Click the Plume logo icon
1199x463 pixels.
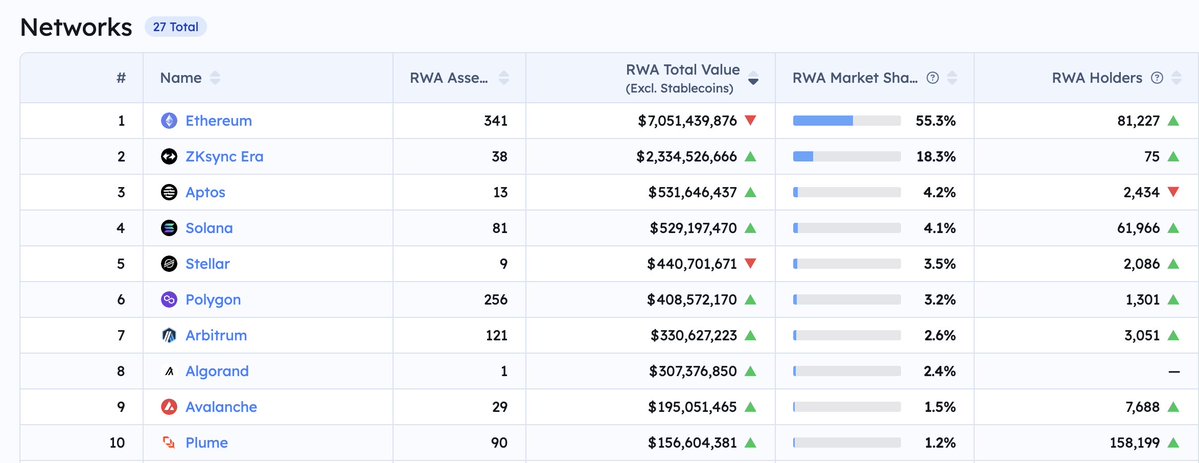pos(169,442)
